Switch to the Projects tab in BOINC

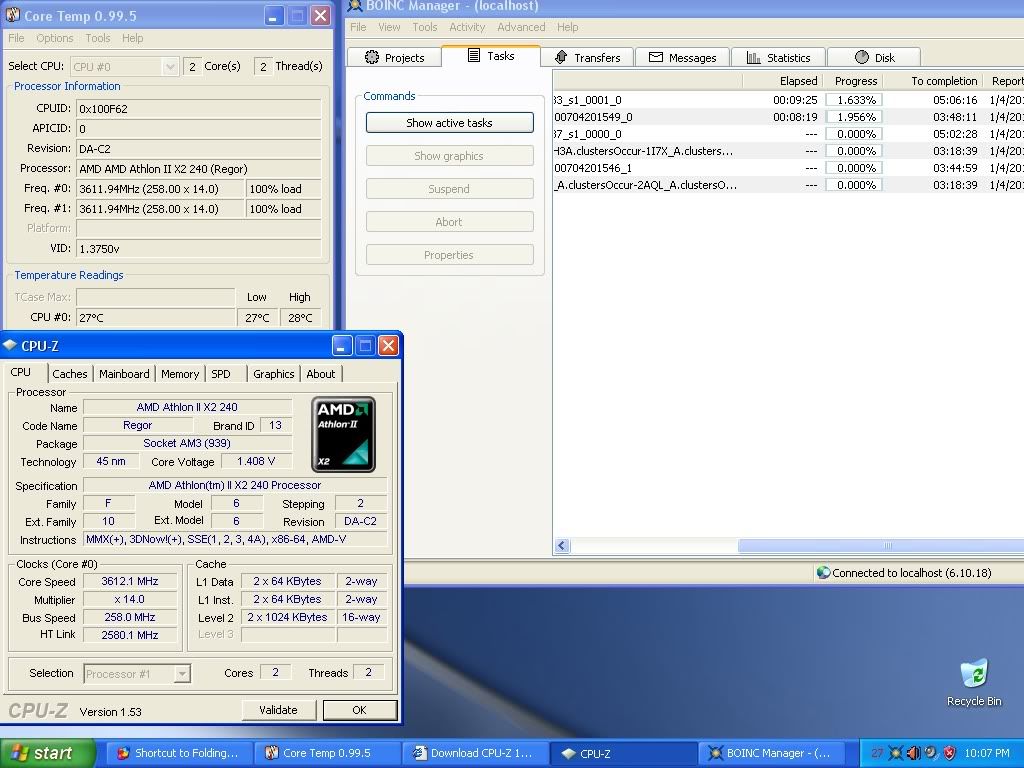[x=394, y=57]
